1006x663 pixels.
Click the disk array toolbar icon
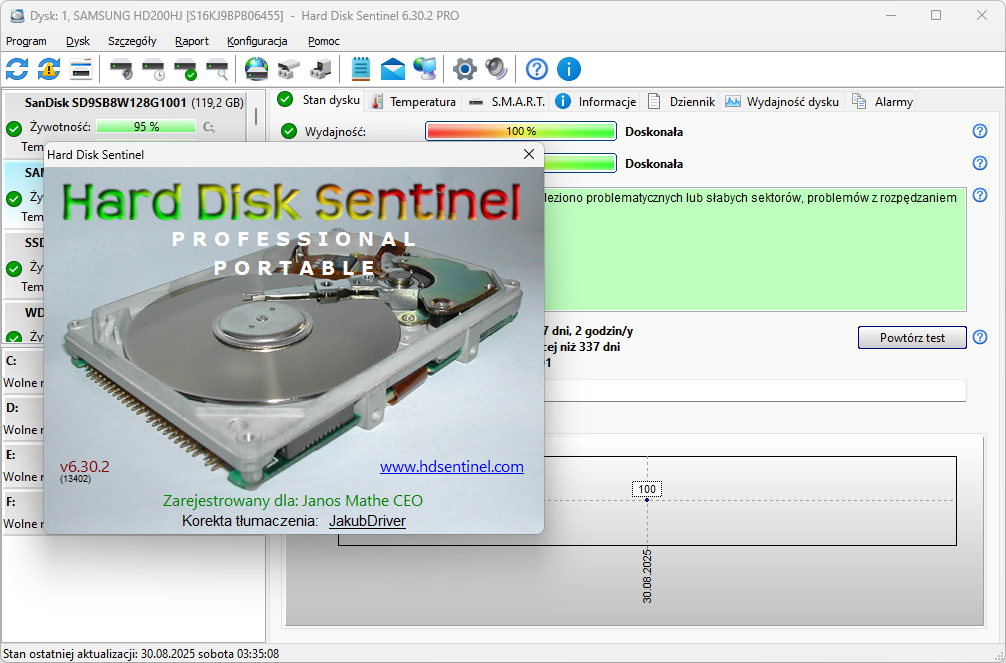(x=289, y=69)
